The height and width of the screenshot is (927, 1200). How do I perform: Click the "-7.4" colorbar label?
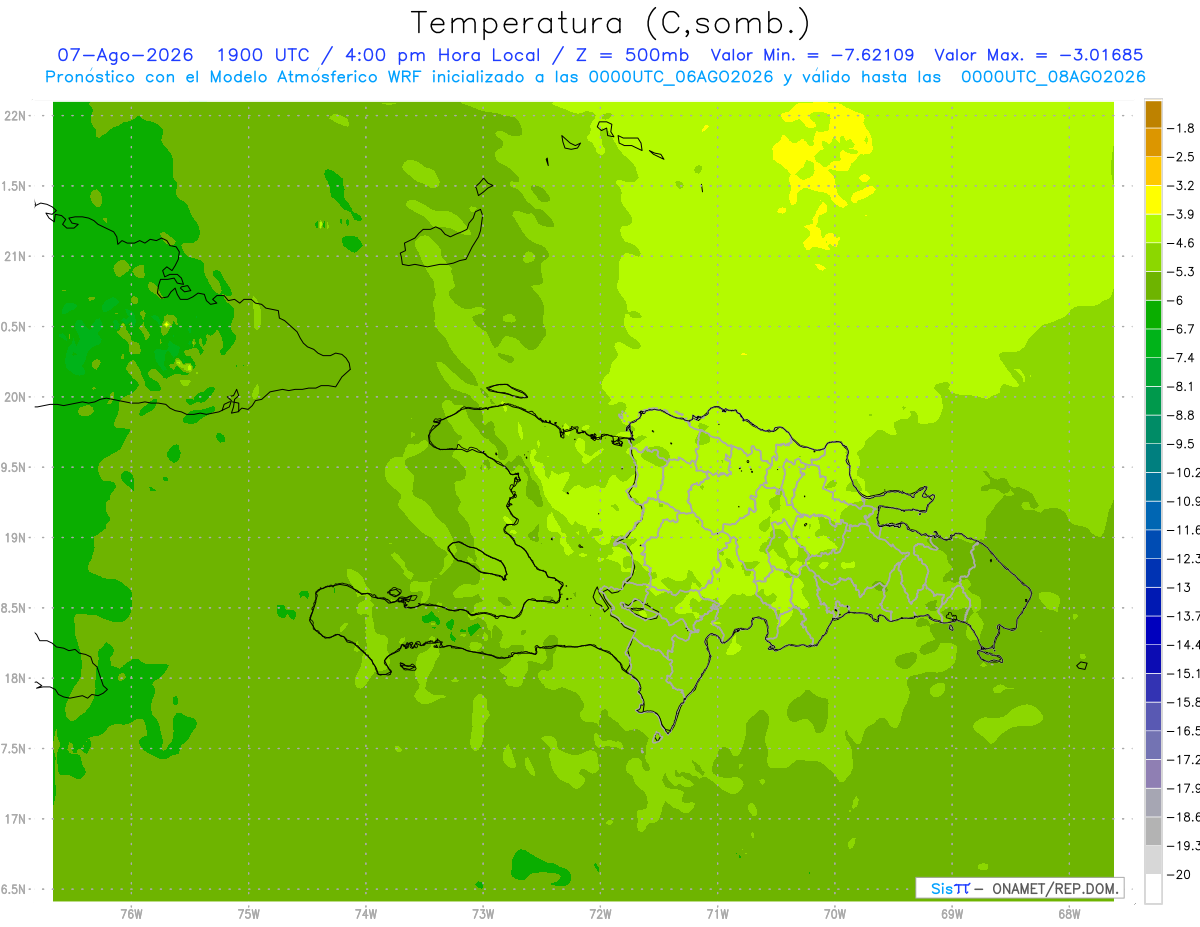[x=1183, y=357]
